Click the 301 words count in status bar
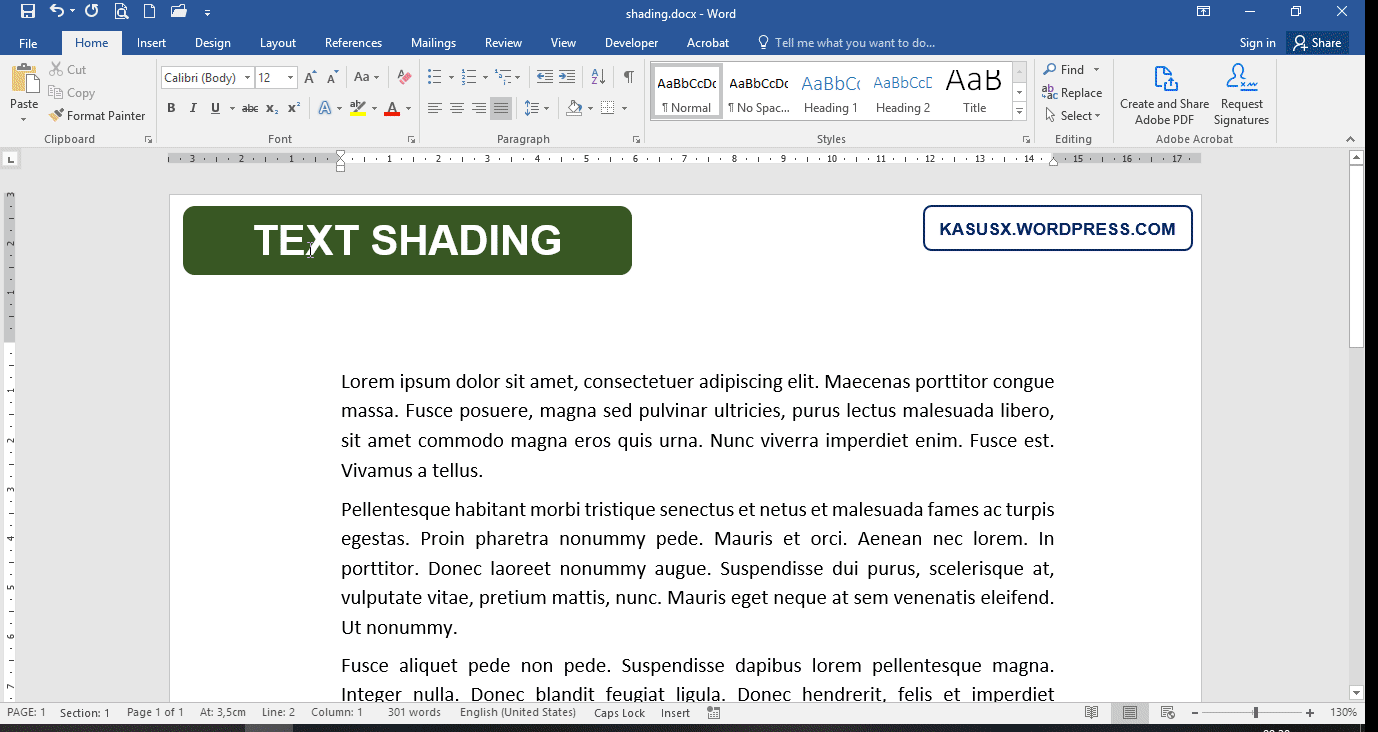1378x732 pixels. click(x=414, y=712)
